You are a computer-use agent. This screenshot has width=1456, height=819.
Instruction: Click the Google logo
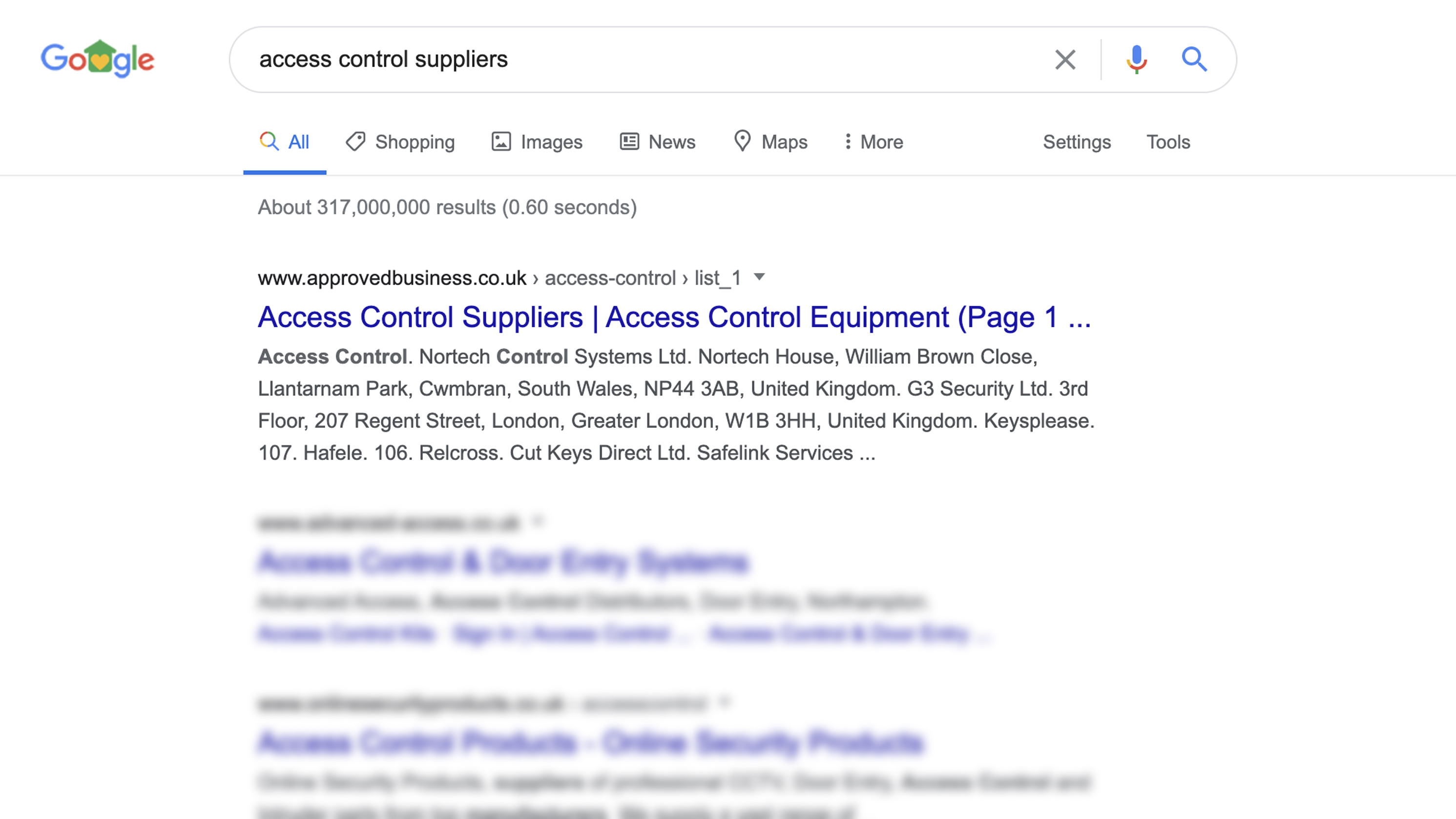[97, 59]
